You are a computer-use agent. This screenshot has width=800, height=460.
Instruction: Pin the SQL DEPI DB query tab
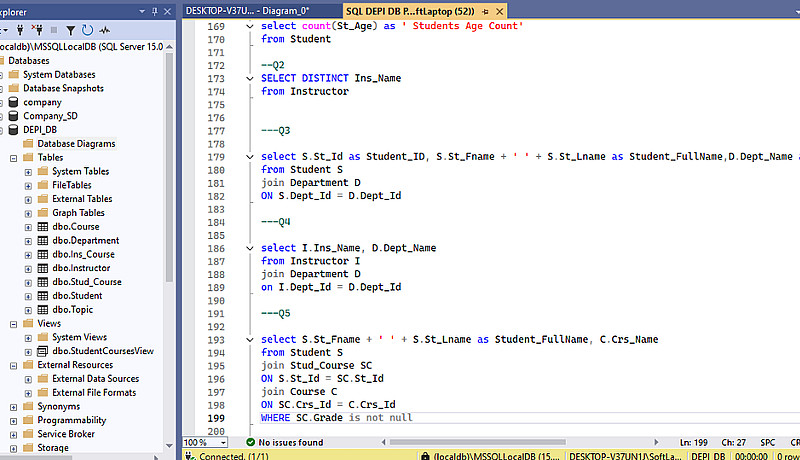485,11
